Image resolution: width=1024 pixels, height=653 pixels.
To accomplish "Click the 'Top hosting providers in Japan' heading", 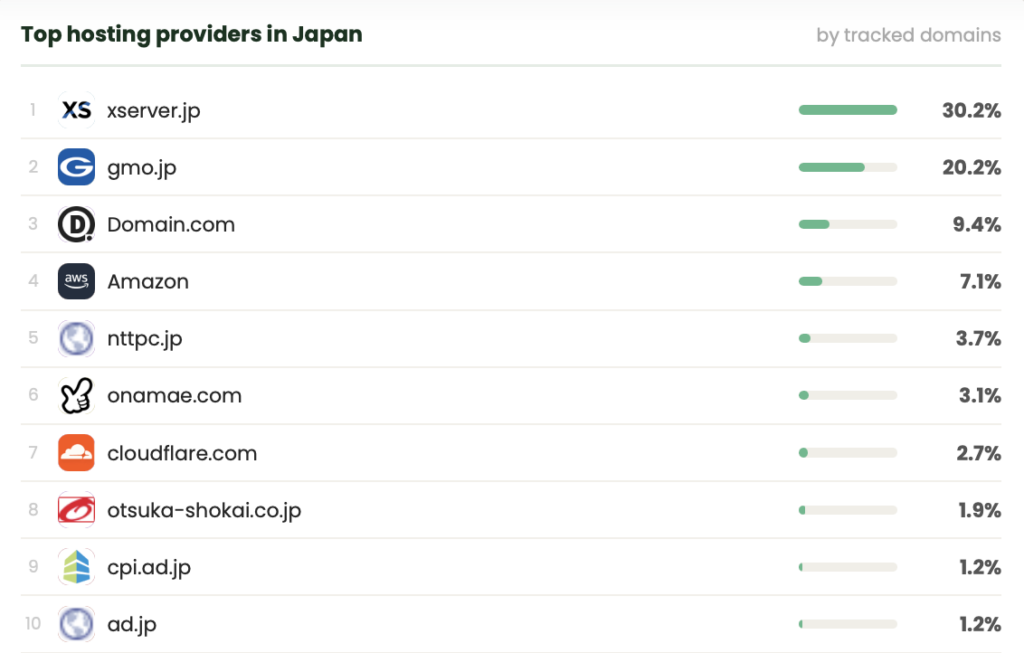I will [x=191, y=34].
